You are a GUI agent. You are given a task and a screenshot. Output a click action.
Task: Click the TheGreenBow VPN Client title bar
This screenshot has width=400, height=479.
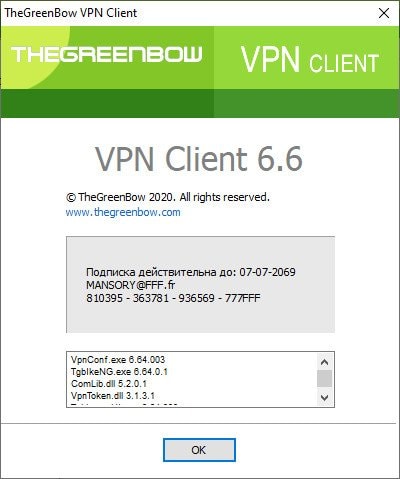tap(187, 13)
